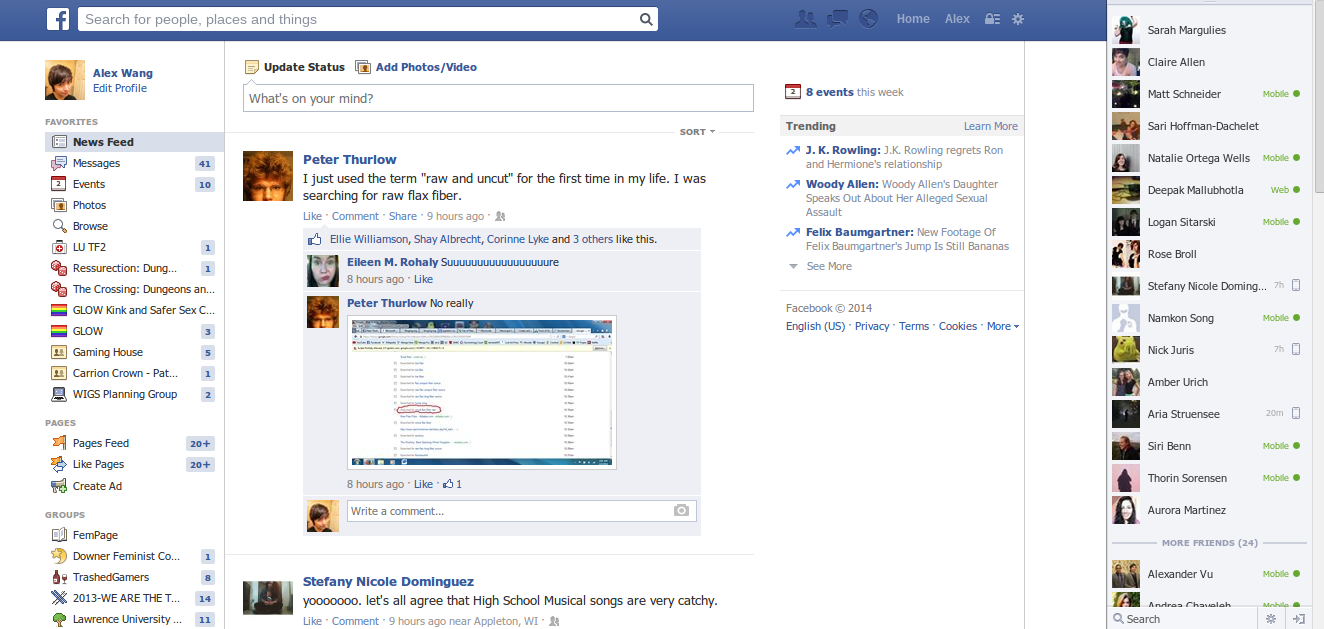
Task: Open the footer More dropdown
Action: pyautogui.click(x=1002, y=326)
